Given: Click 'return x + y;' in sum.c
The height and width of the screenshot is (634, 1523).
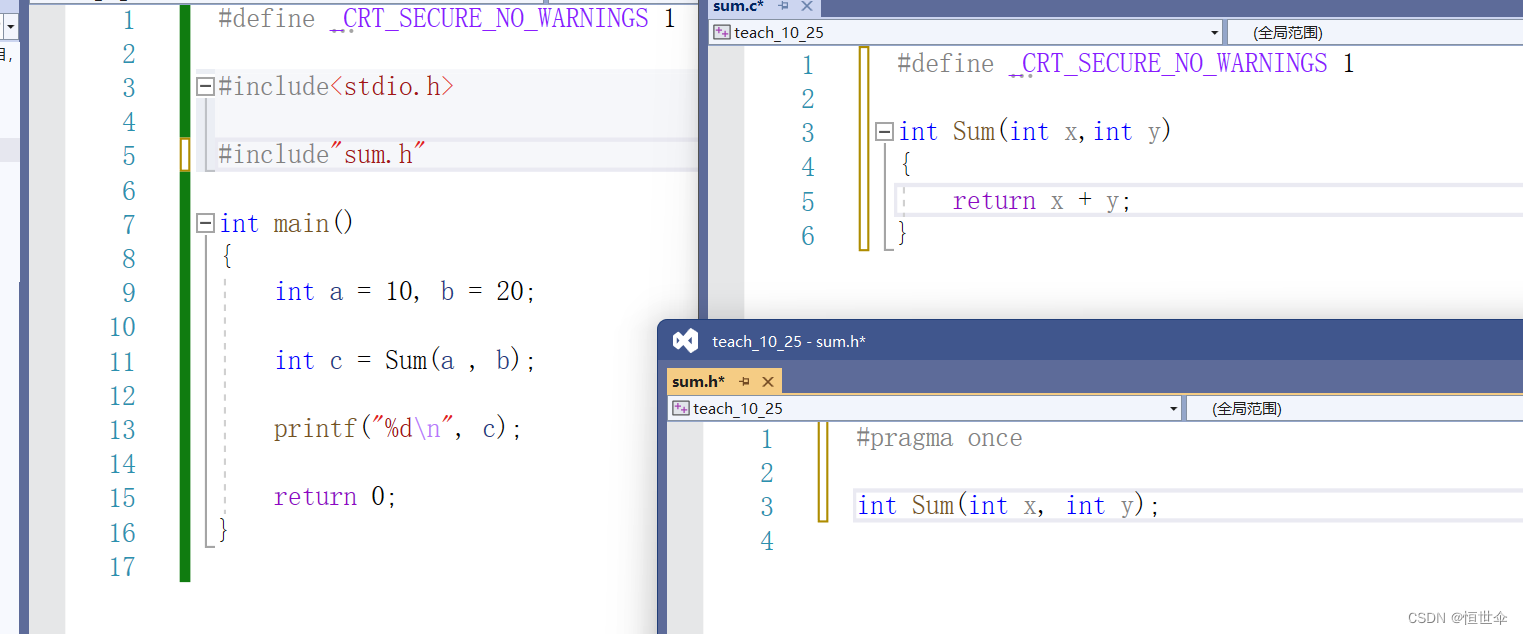Looking at the screenshot, I should coord(1042,201).
